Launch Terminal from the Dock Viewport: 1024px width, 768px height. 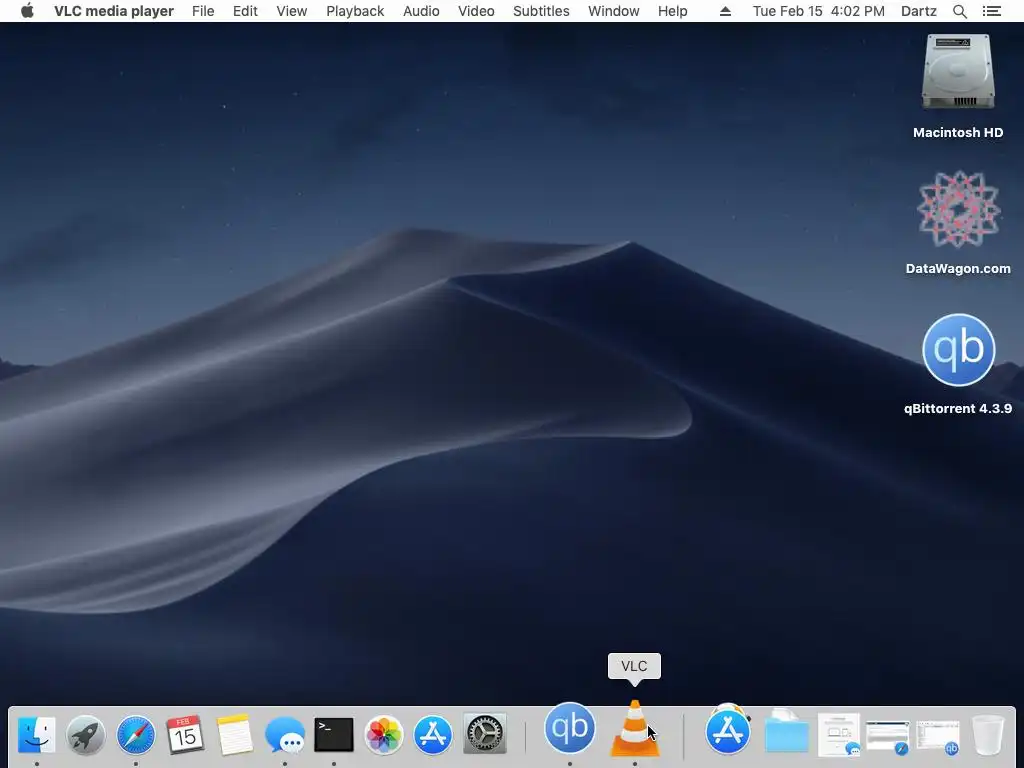coord(334,735)
